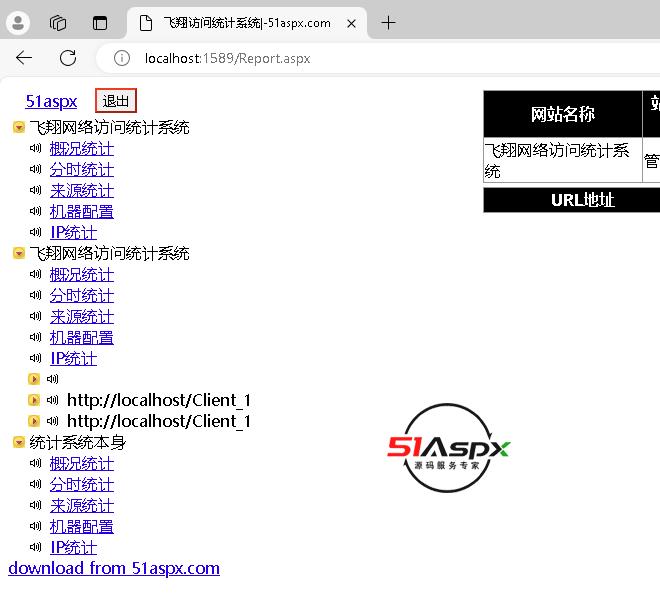Open IP统计 under second 飞翔网络访问统计系统
Screen dimensions: 660x608
(x=74, y=358)
